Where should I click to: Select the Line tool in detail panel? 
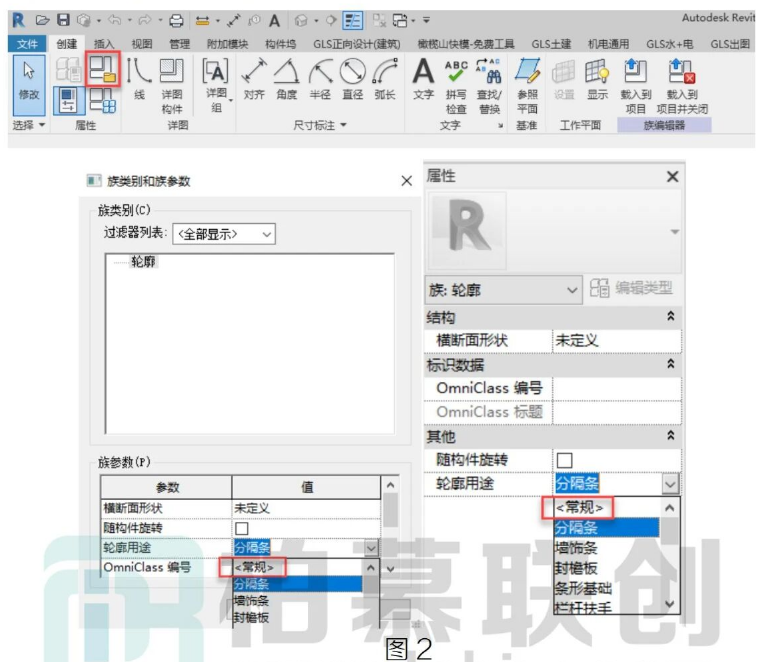[139, 80]
